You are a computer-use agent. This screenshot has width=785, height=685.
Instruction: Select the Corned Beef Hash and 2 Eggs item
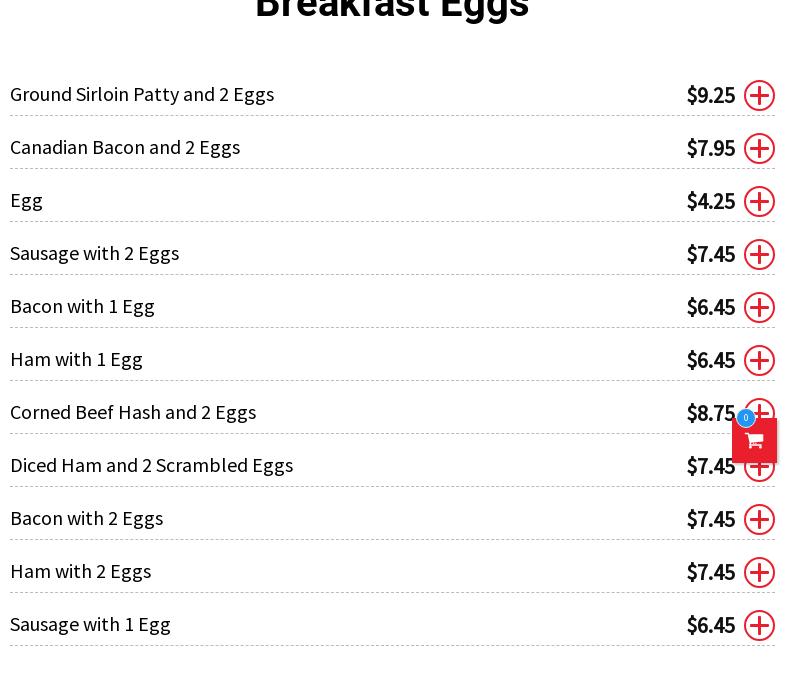pyautogui.click(x=133, y=412)
